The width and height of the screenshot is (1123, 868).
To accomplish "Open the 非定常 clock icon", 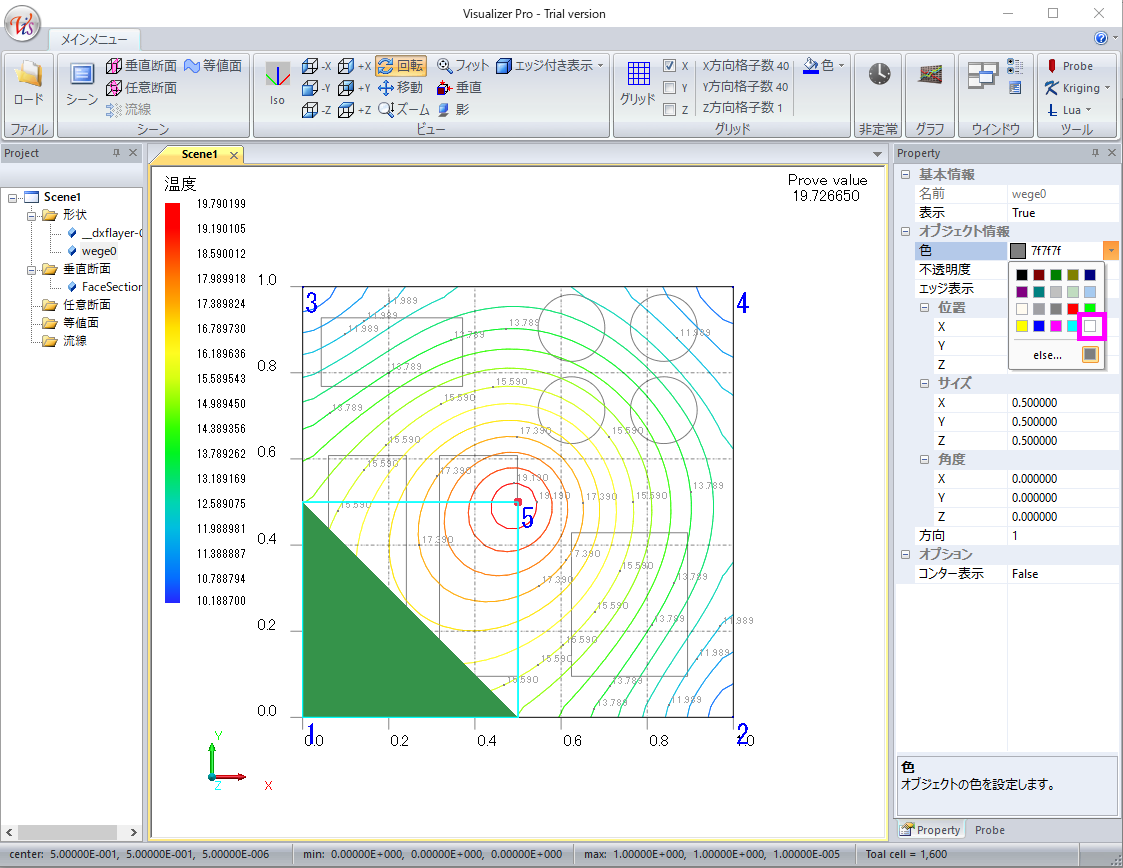I will tap(879, 76).
